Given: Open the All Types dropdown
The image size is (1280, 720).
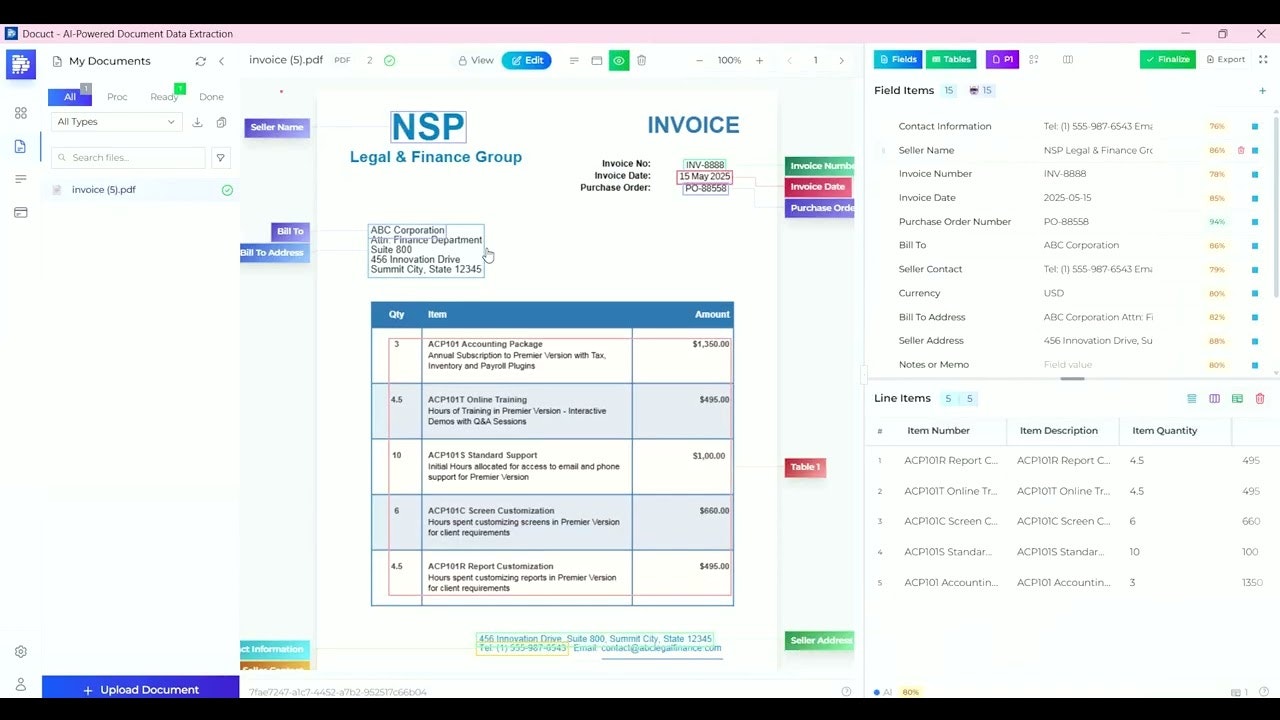Looking at the screenshot, I should pos(116,122).
